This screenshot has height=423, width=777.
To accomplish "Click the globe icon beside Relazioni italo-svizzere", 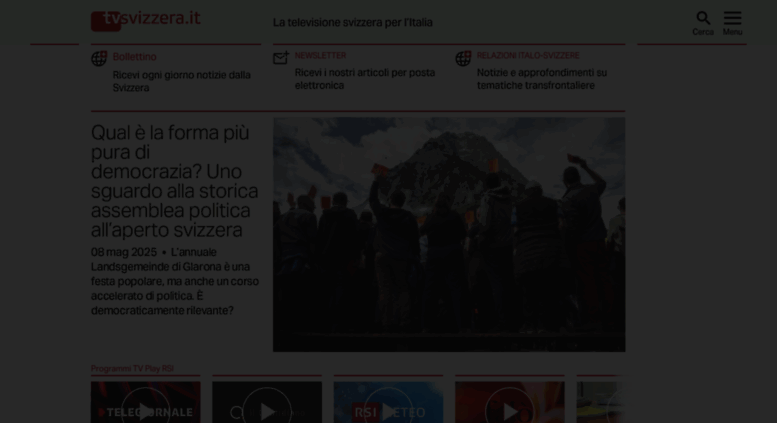I will coord(463,58).
